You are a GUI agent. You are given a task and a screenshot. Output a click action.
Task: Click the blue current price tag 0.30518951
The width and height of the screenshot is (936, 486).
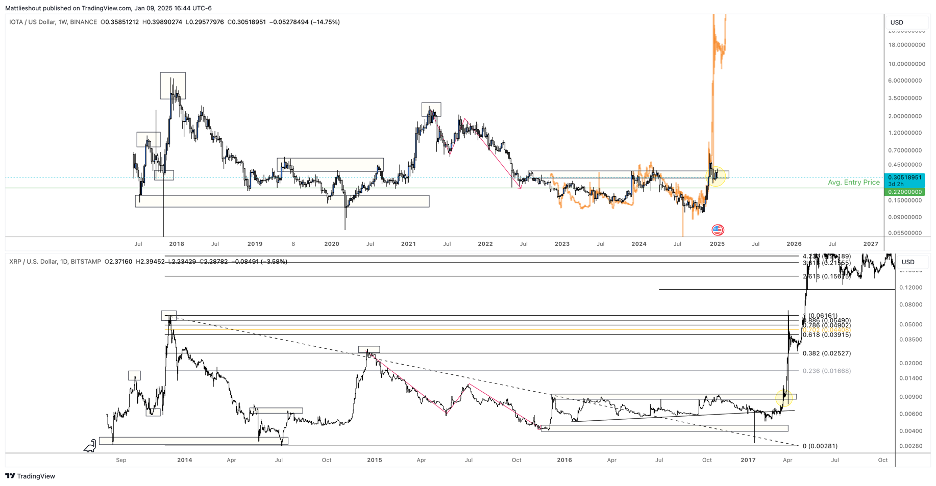click(x=906, y=177)
